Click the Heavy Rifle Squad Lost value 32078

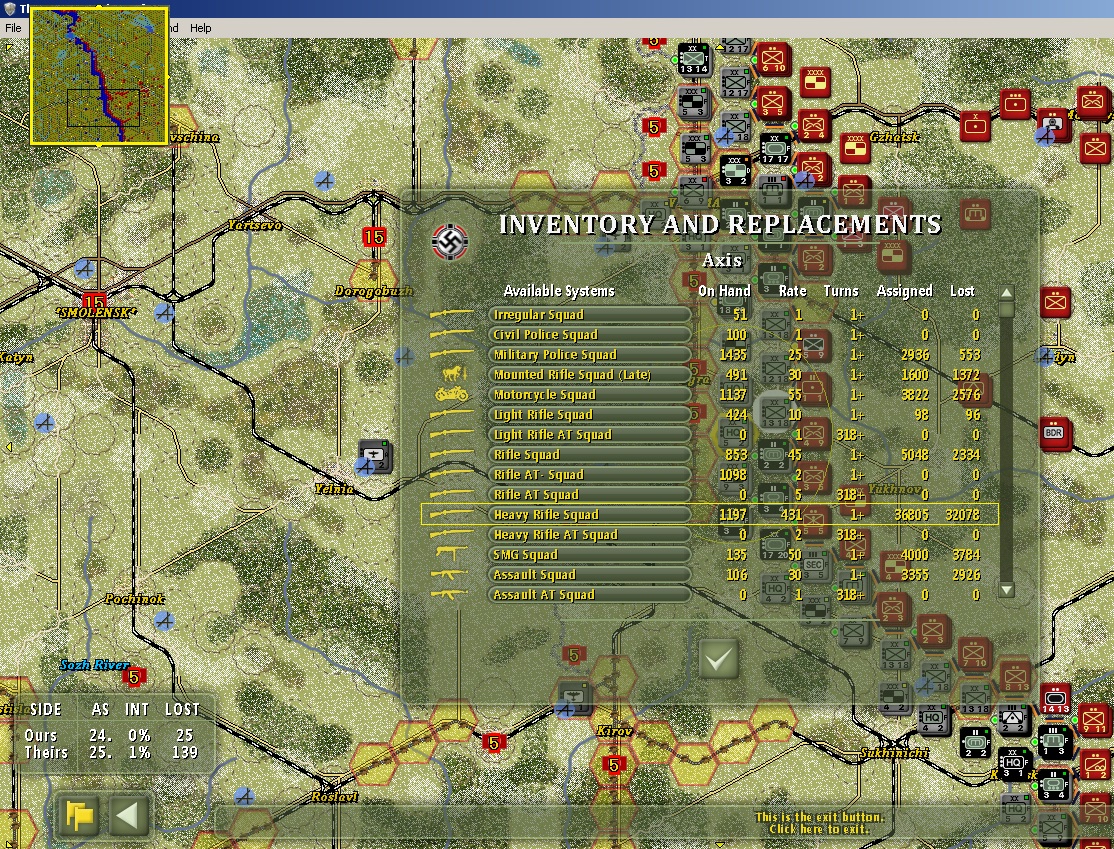[x=962, y=514]
